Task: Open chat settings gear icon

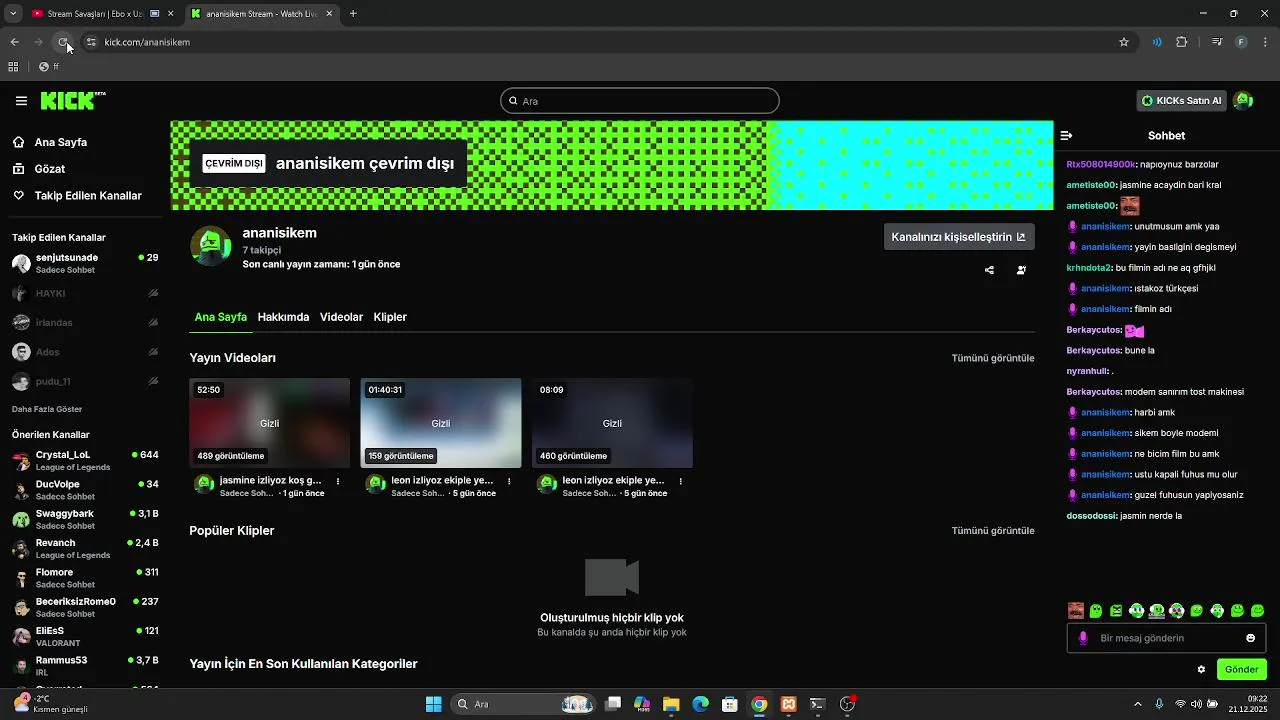Action: pyautogui.click(x=1201, y=669)
